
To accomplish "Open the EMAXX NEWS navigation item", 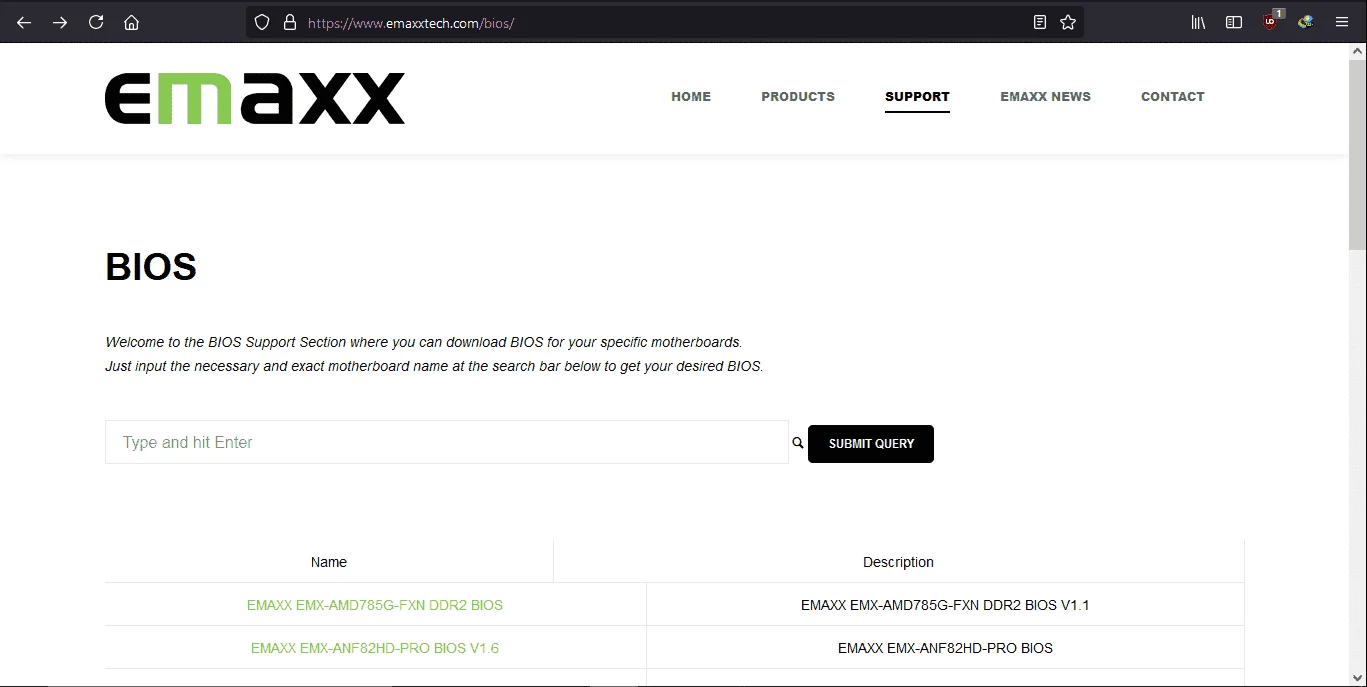I will [1045, 97].
